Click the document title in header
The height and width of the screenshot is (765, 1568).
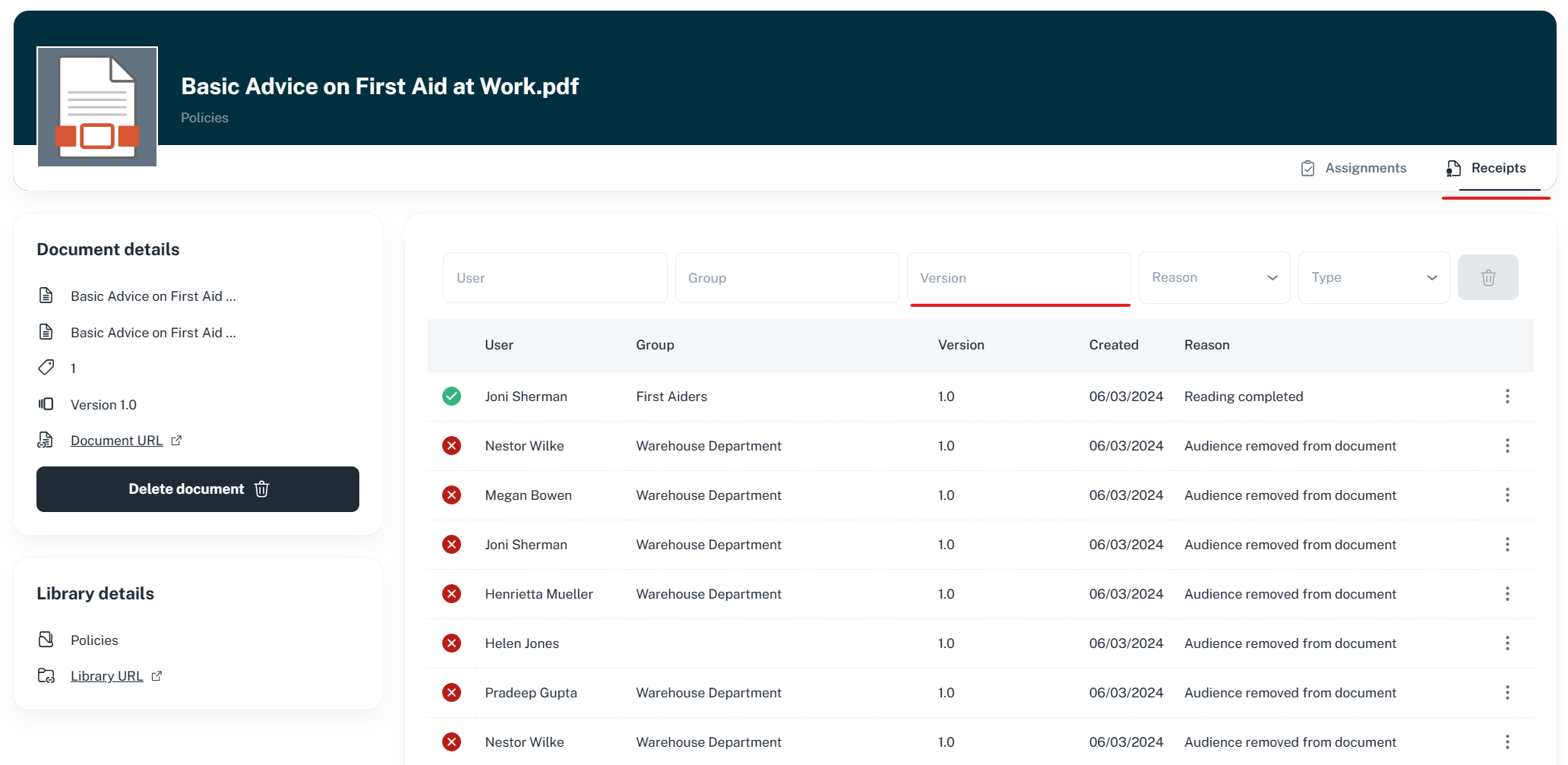tap(380, 87)
